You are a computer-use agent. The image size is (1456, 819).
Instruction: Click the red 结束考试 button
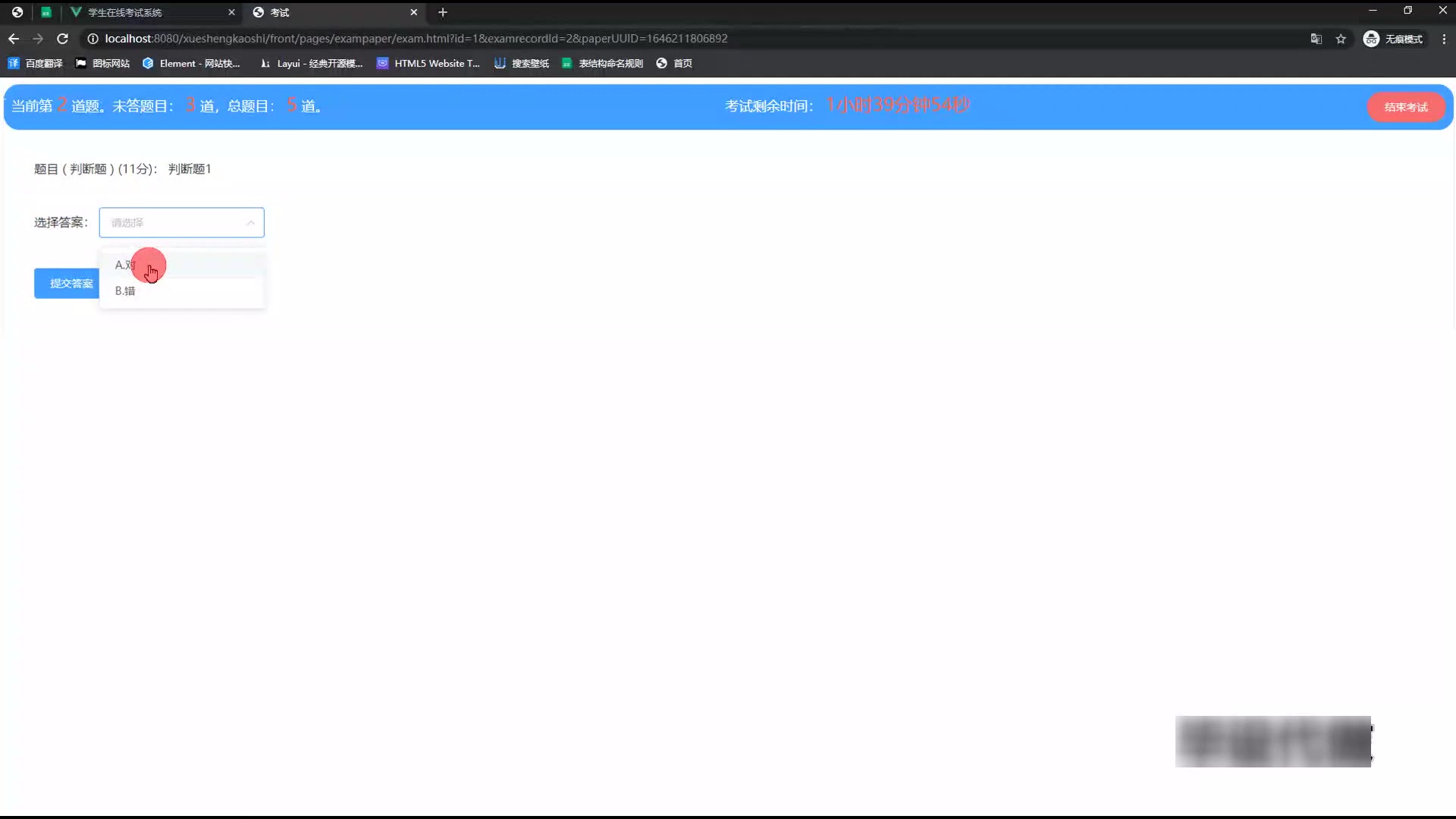[x=1406, y=107]
